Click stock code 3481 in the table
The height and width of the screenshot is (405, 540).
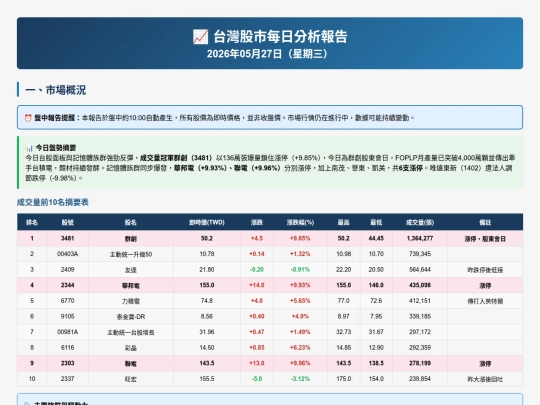pos(68,238)
